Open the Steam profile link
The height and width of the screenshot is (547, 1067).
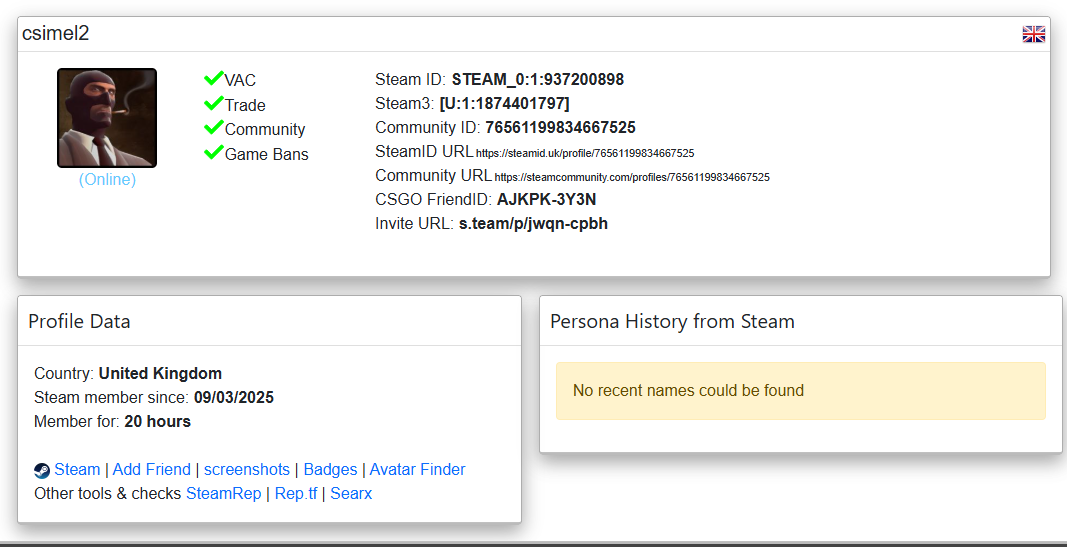77,470
